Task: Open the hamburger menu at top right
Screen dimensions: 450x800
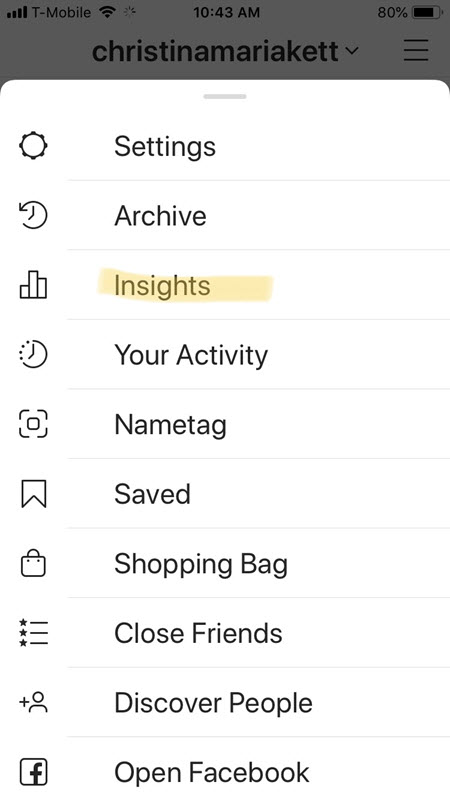Action: point(416,50)
